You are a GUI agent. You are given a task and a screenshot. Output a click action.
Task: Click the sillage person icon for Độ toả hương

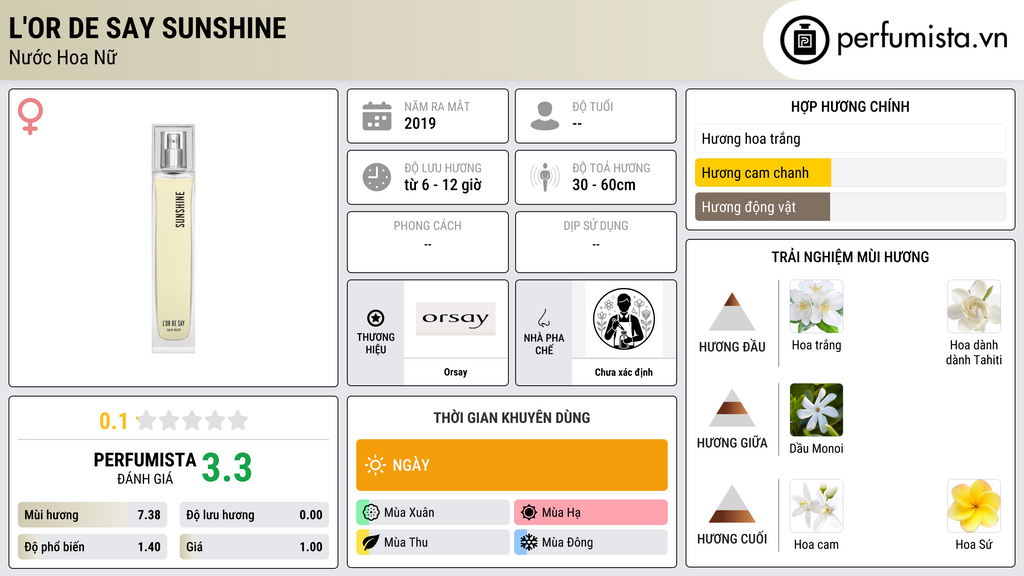tap(545, 177)
